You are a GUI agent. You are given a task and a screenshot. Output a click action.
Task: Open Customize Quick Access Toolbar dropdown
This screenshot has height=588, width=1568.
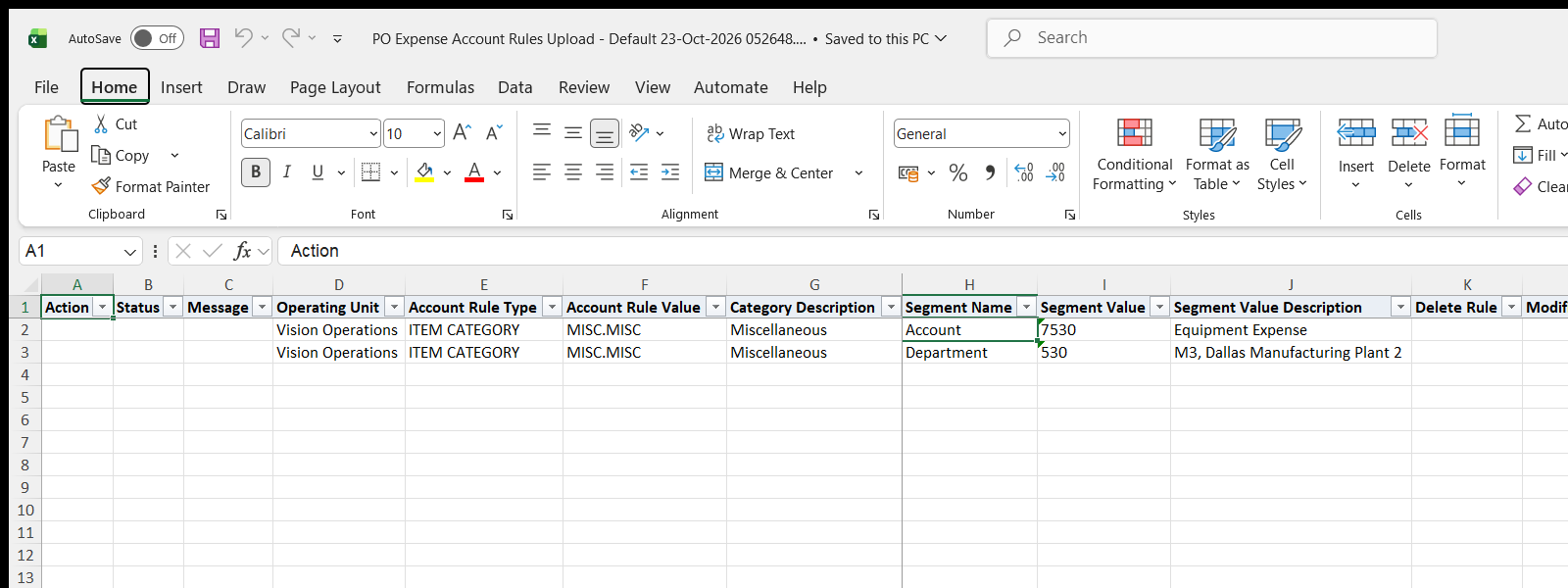click(337, 39)
